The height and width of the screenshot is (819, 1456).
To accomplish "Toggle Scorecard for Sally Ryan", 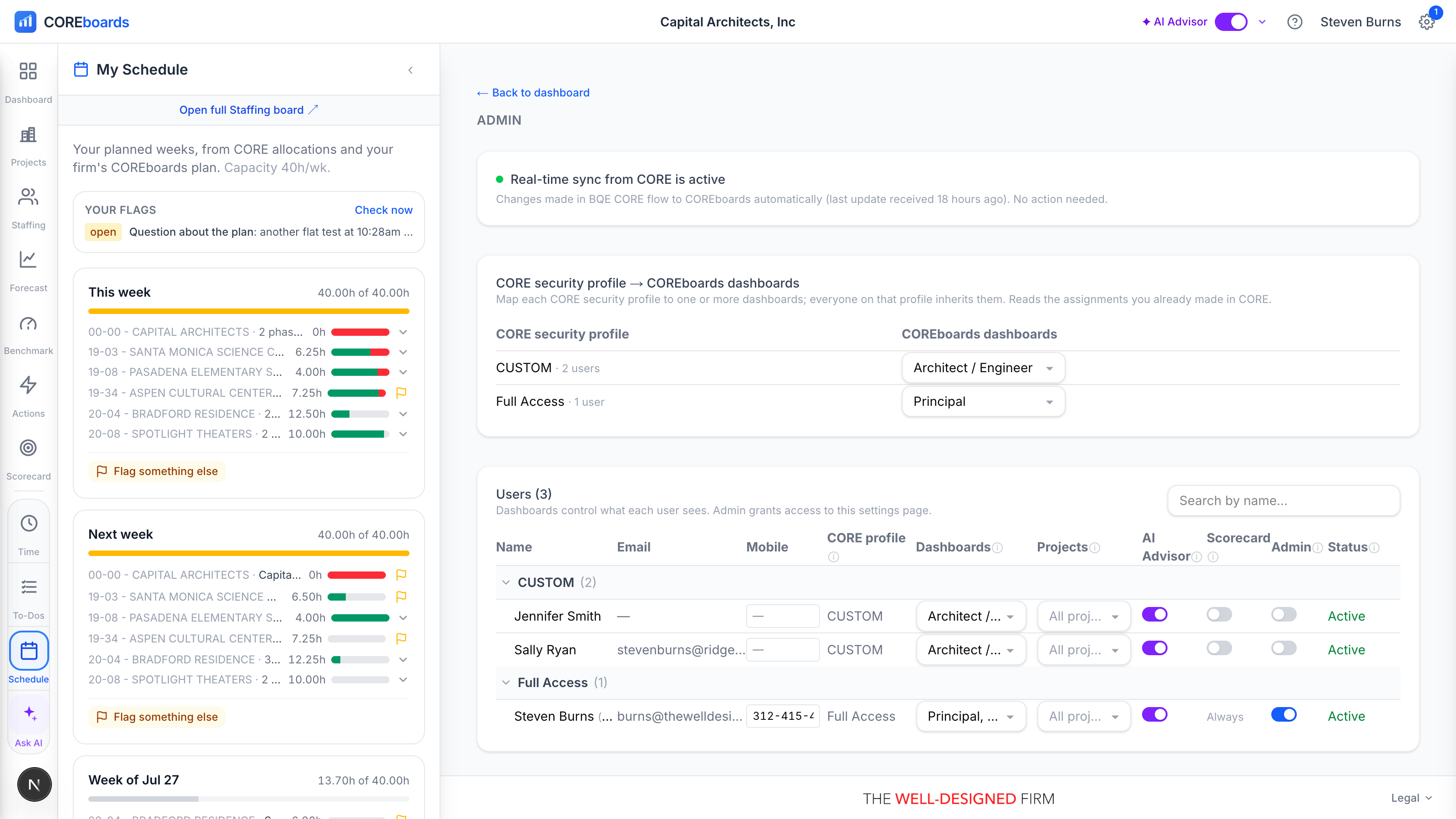I will (1219, 648).
